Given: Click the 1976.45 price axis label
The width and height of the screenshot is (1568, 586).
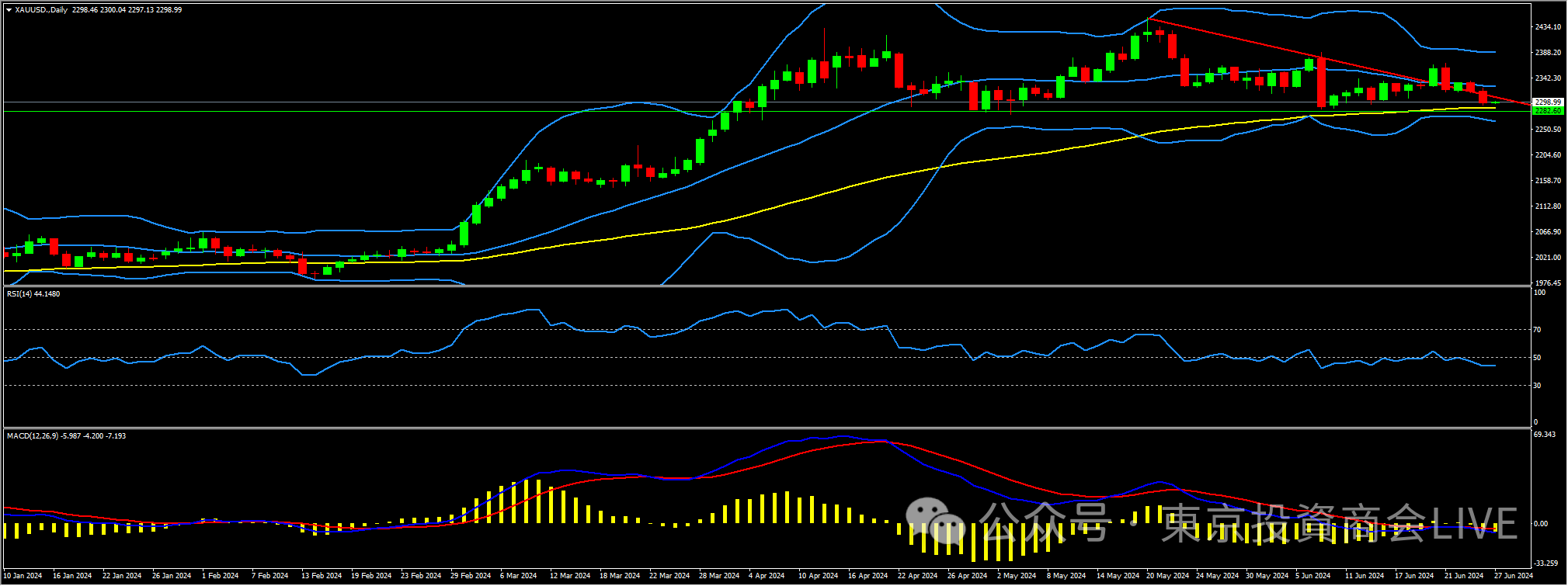Looking at the screenshot, I should pyautogui.click(x=1548, y=283).
